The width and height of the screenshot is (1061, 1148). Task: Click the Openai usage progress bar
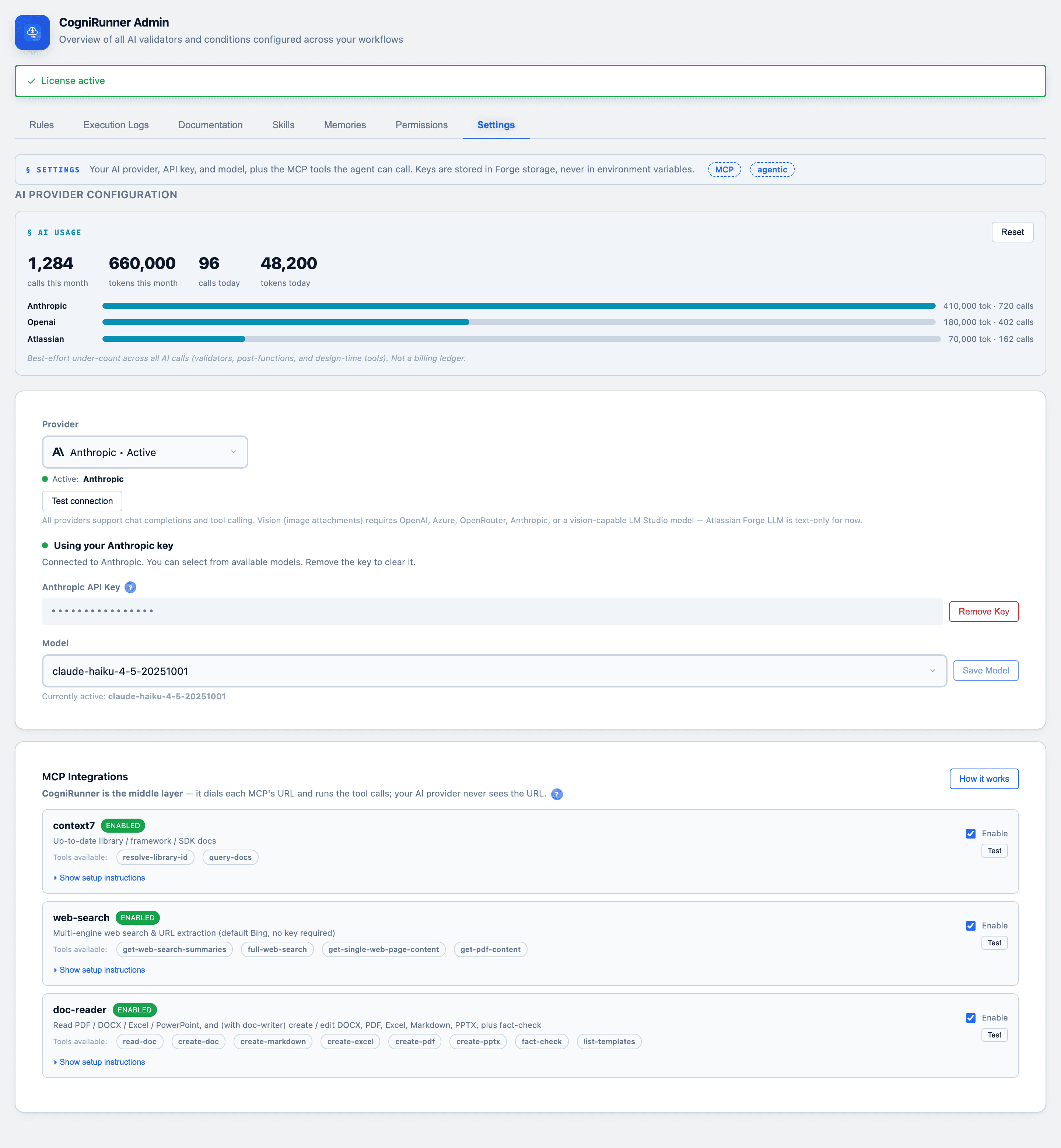519,322
